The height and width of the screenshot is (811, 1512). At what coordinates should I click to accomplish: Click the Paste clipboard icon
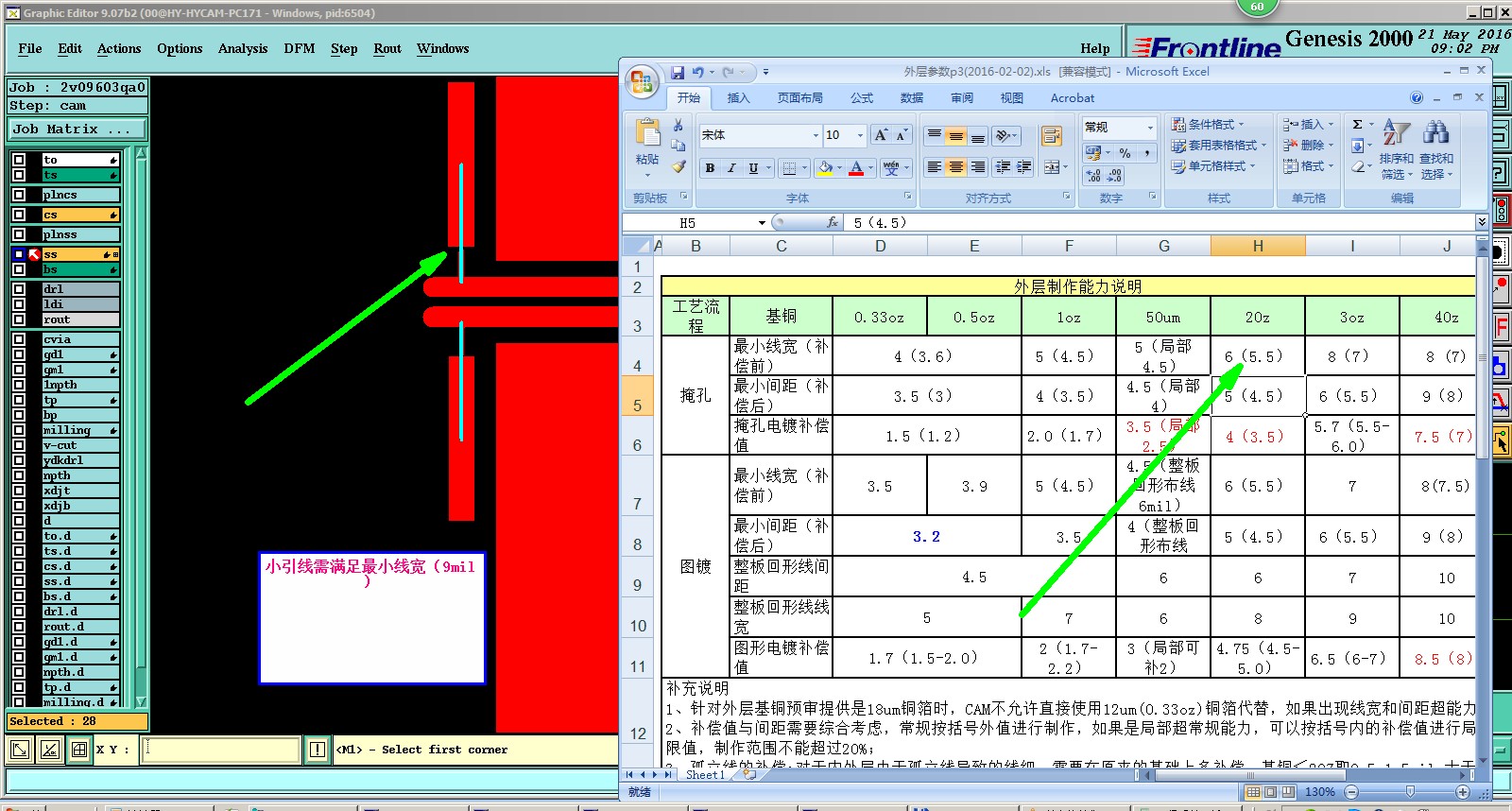click(647, 131)
